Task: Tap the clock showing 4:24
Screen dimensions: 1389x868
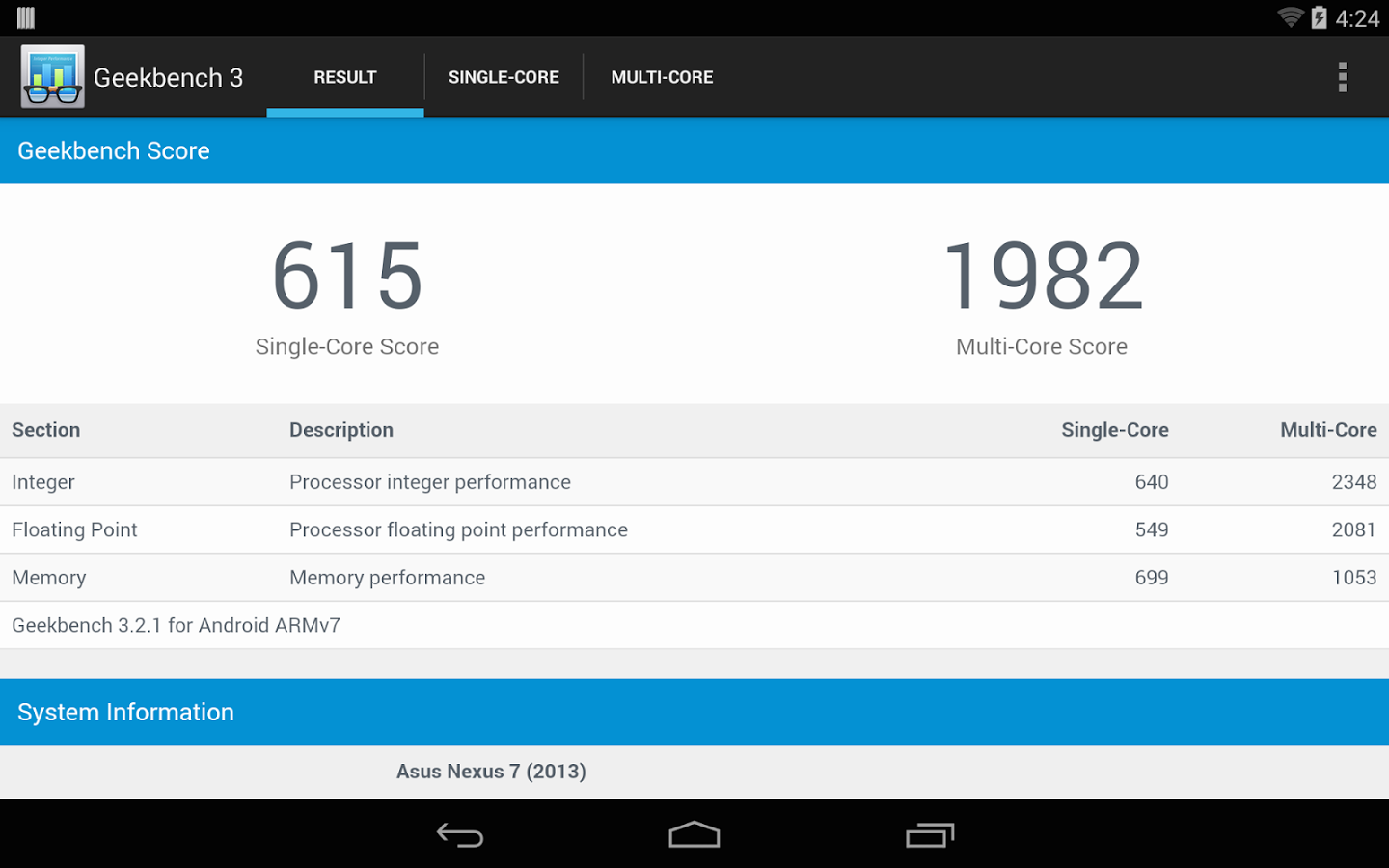Action: tap(1357, 18)
